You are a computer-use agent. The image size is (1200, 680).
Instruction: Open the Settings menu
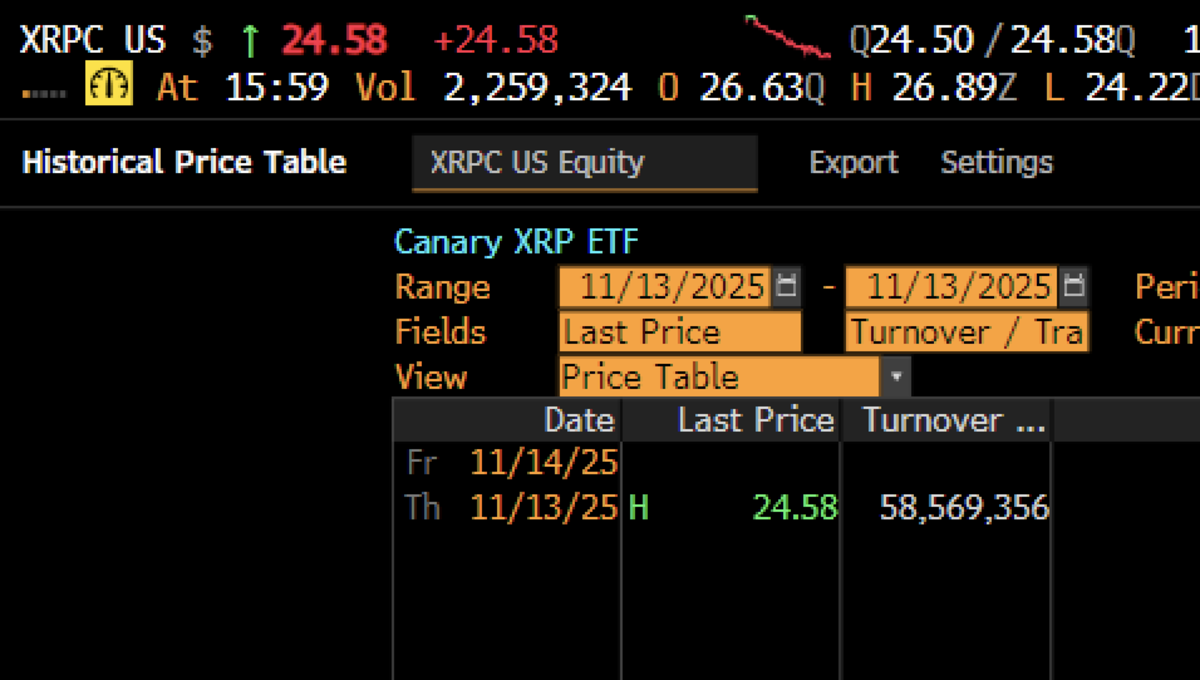coord(996,163)
